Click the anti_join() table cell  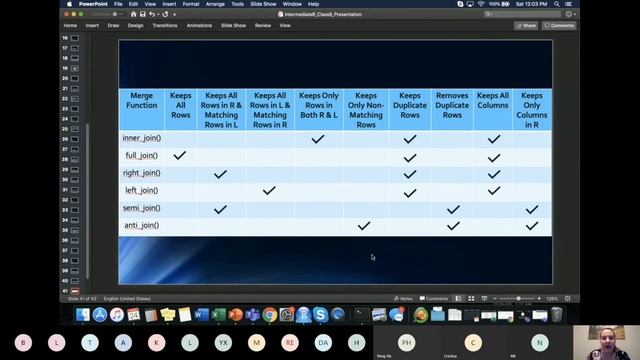[x=142, y=226]
